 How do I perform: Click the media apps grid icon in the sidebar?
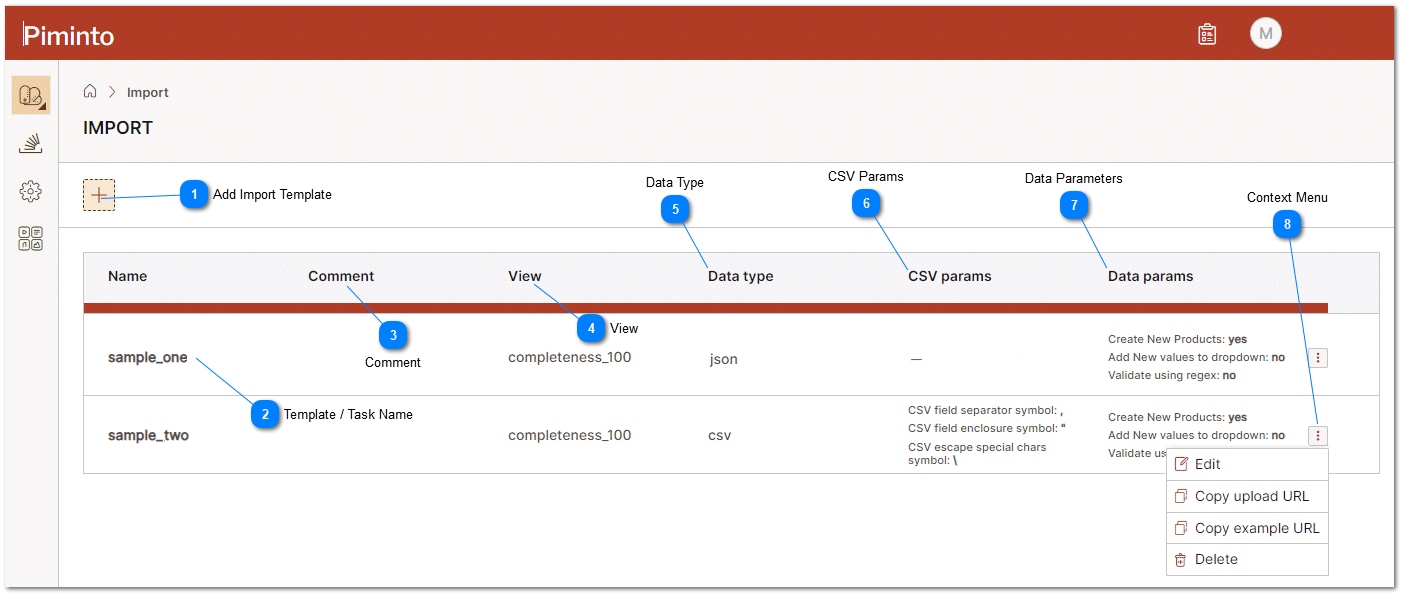[30, 238]
